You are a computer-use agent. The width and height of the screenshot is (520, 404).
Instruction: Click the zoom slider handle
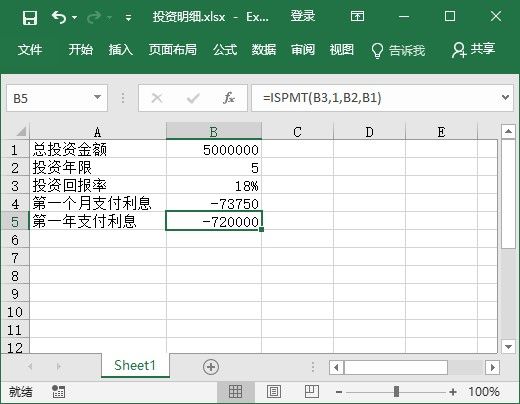tap(396, 391)
